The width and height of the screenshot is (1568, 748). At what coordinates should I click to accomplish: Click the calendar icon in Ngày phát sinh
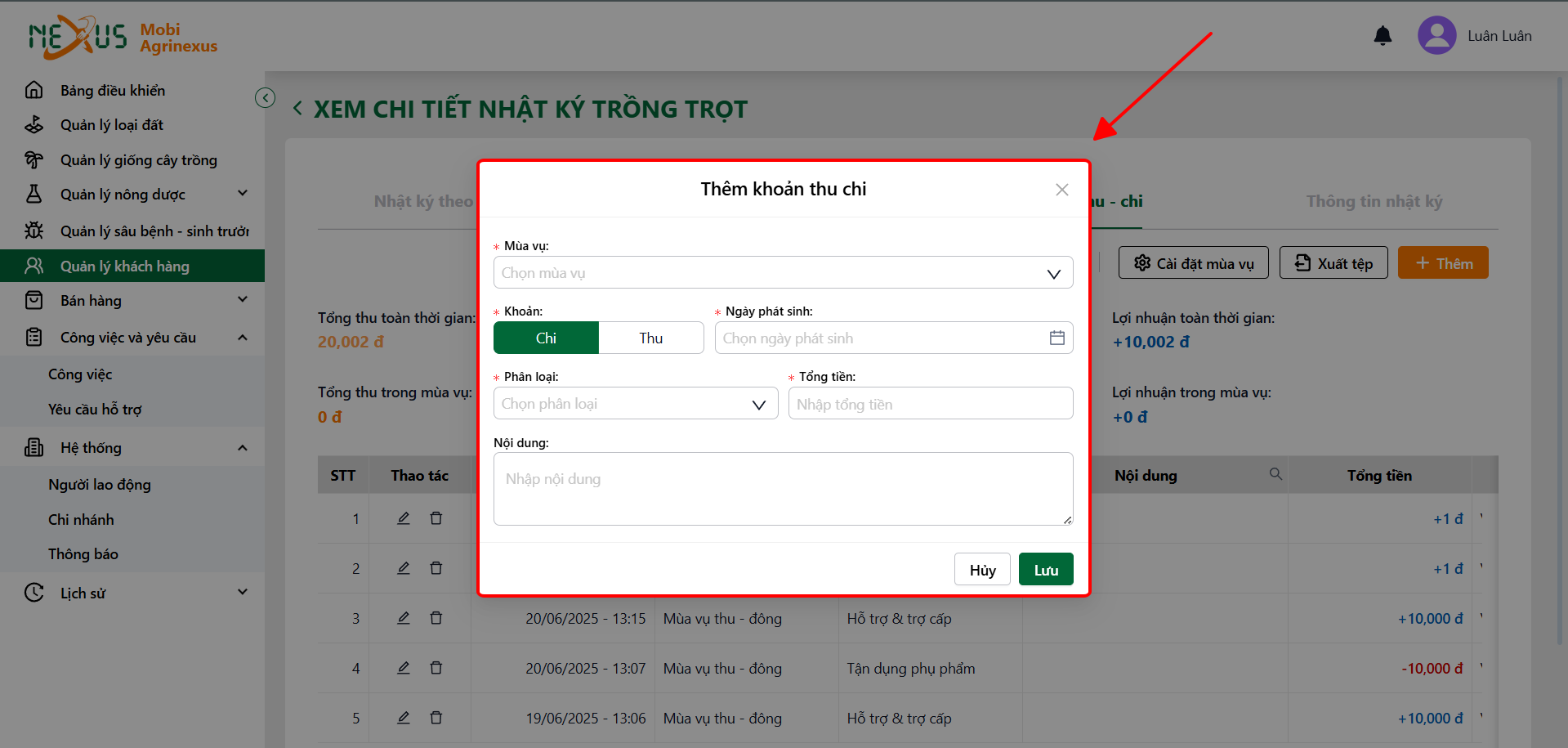point(1057,338)
